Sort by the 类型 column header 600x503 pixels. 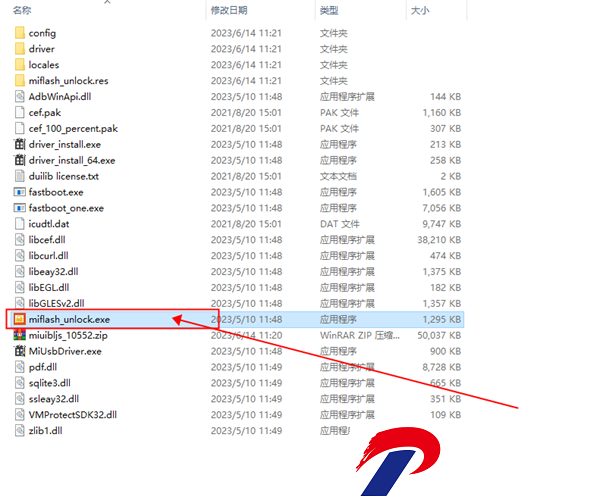pos(329,10)
